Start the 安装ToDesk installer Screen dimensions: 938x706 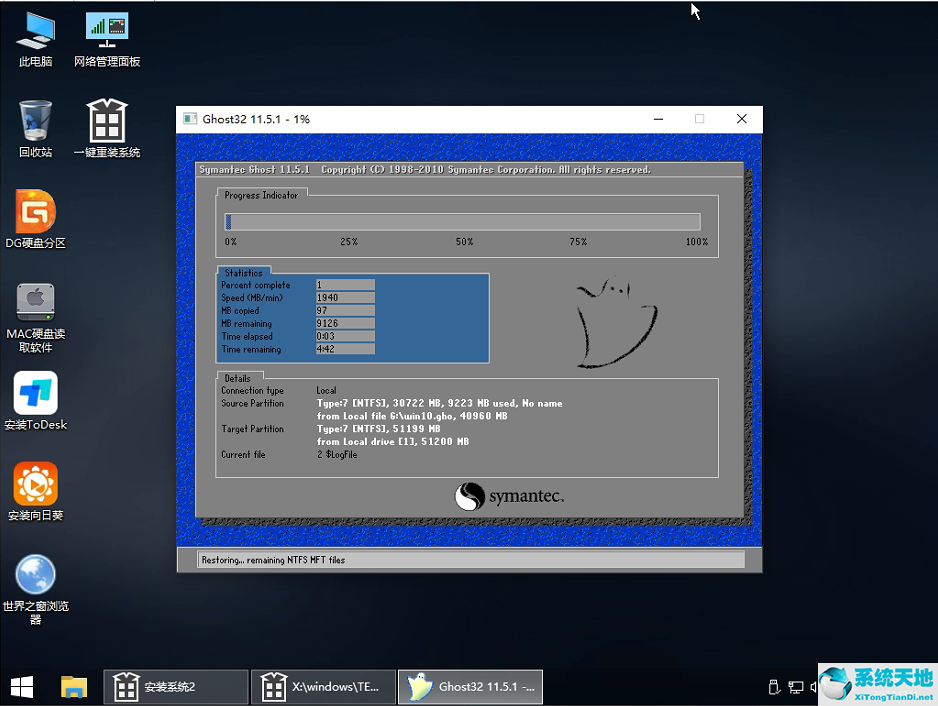tap(35, 393)
